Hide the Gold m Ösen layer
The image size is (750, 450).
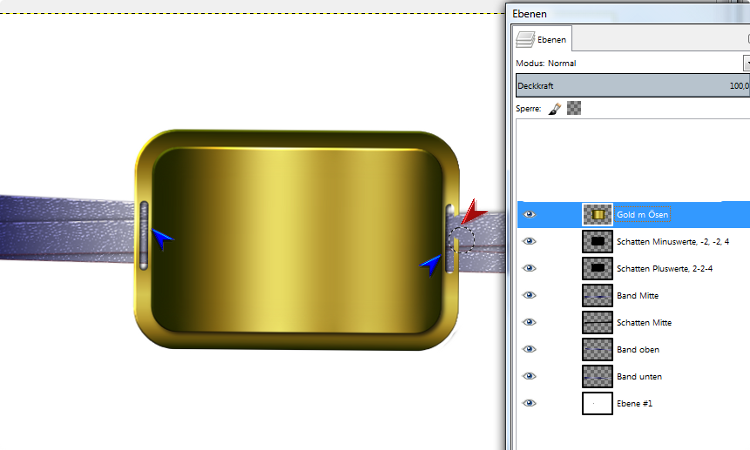click(529, 214)
